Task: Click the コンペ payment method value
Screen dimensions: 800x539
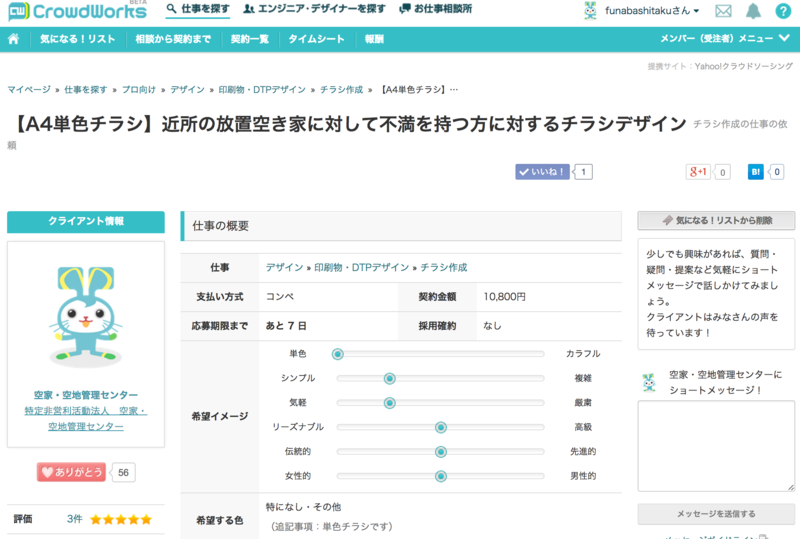Action: (x=280, y=297)
